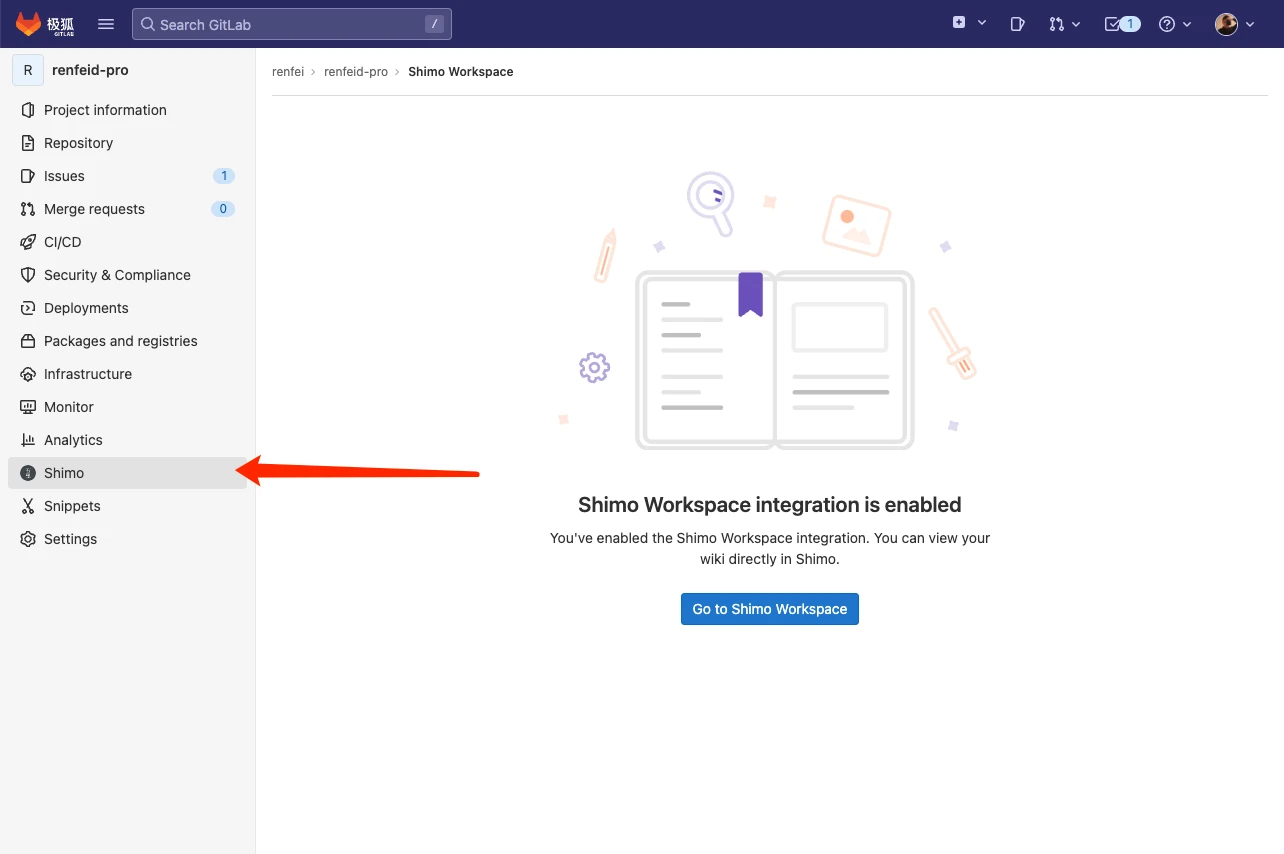Image resolution: width=1284 pixels, height=854 pixels.
Task: Click the slash shortcut badge in search
Action: (x=434, y=24)
